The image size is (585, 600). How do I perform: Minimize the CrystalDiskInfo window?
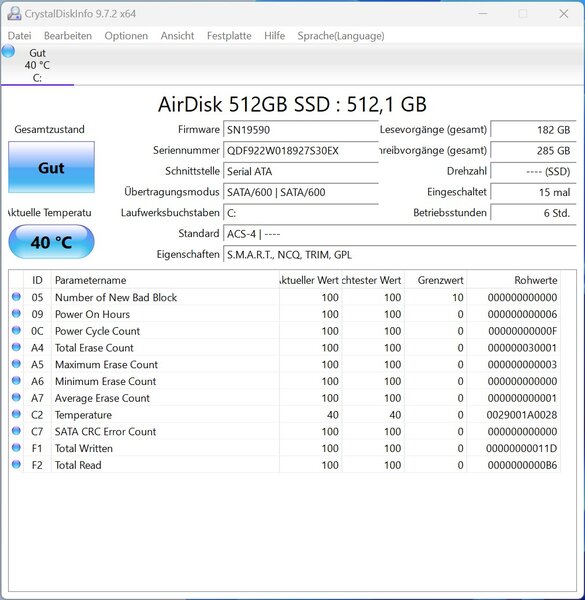click(483, 13)
